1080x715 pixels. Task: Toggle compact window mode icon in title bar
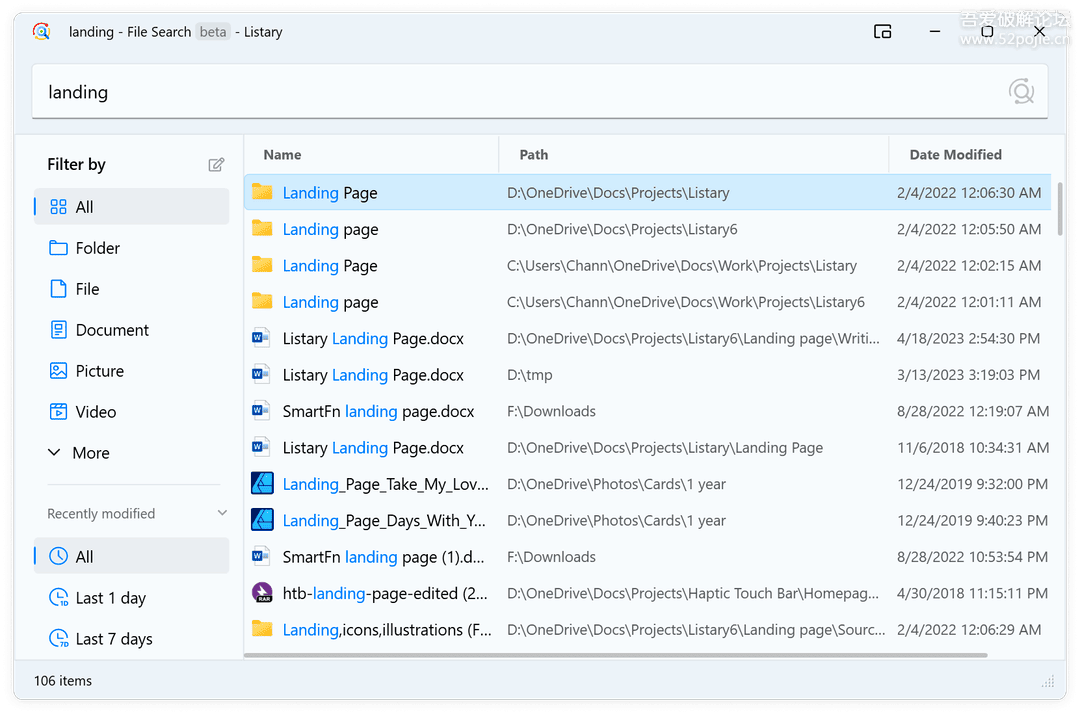point(882,32)
